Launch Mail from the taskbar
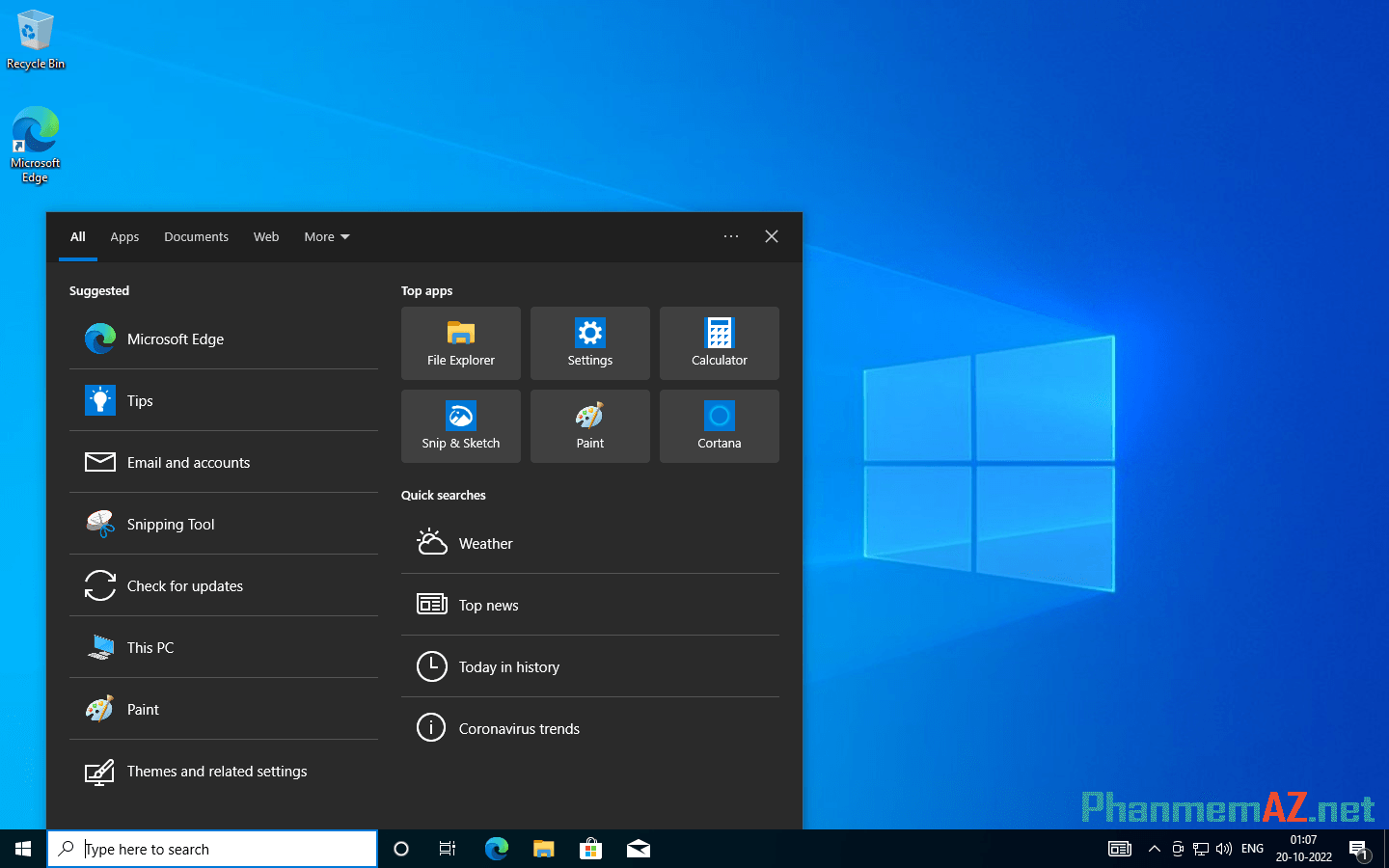 [x=638, y=849]
